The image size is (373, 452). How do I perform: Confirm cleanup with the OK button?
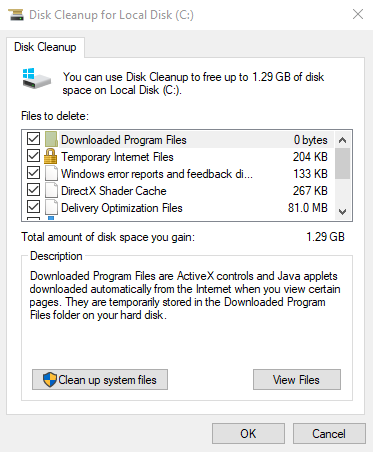coord(248,433)
